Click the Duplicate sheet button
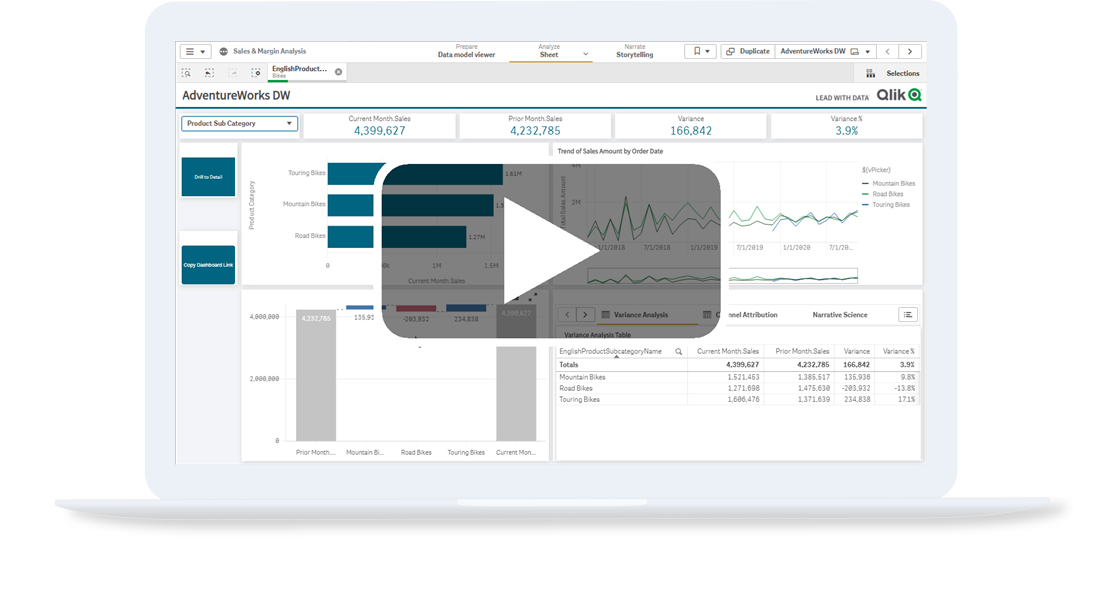Screen dimensions: 1101x593 pyautogui.click(x=748, y=51)
